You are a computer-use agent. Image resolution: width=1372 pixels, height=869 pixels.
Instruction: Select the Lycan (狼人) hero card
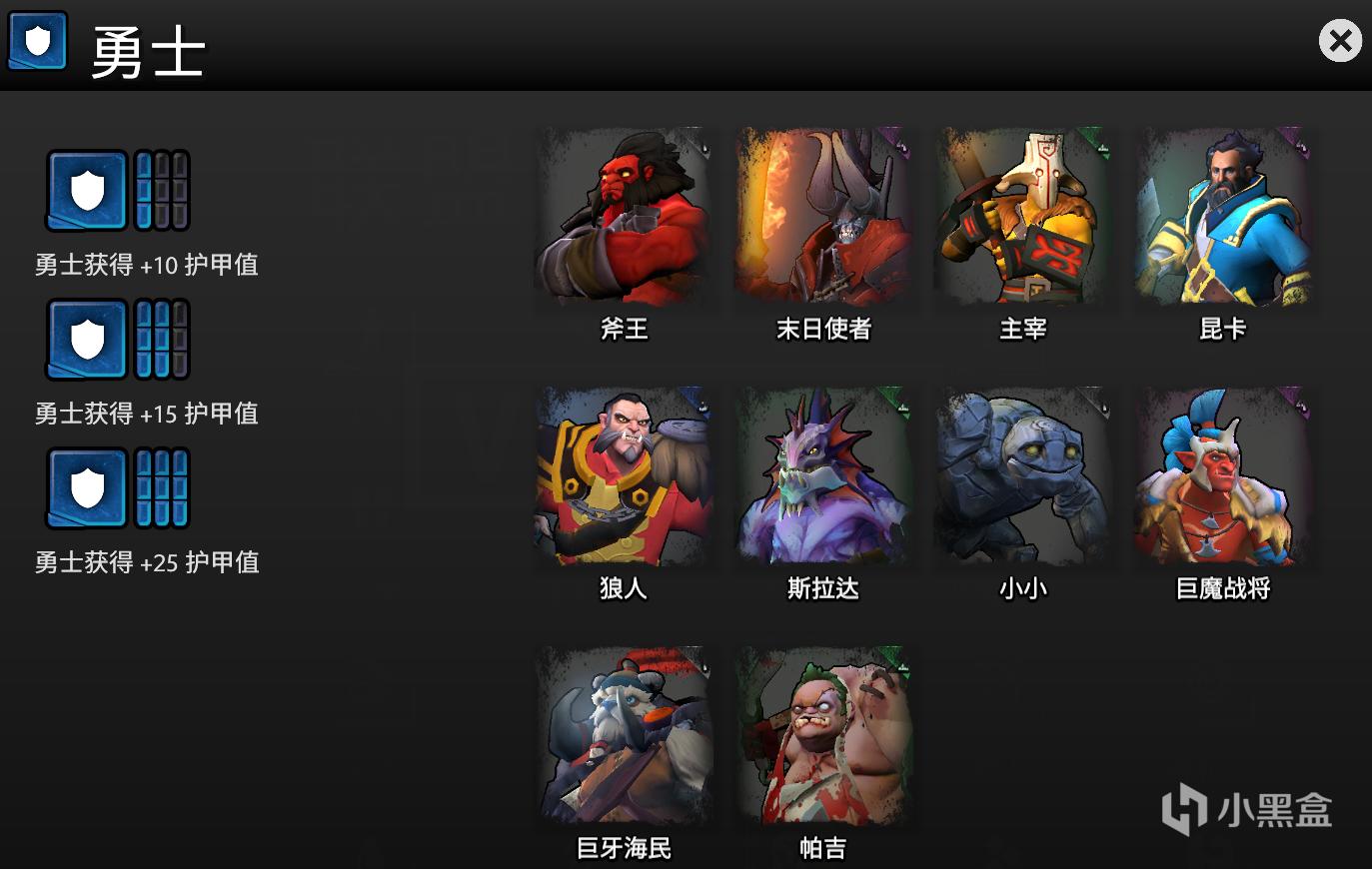(x=624, y=475)
